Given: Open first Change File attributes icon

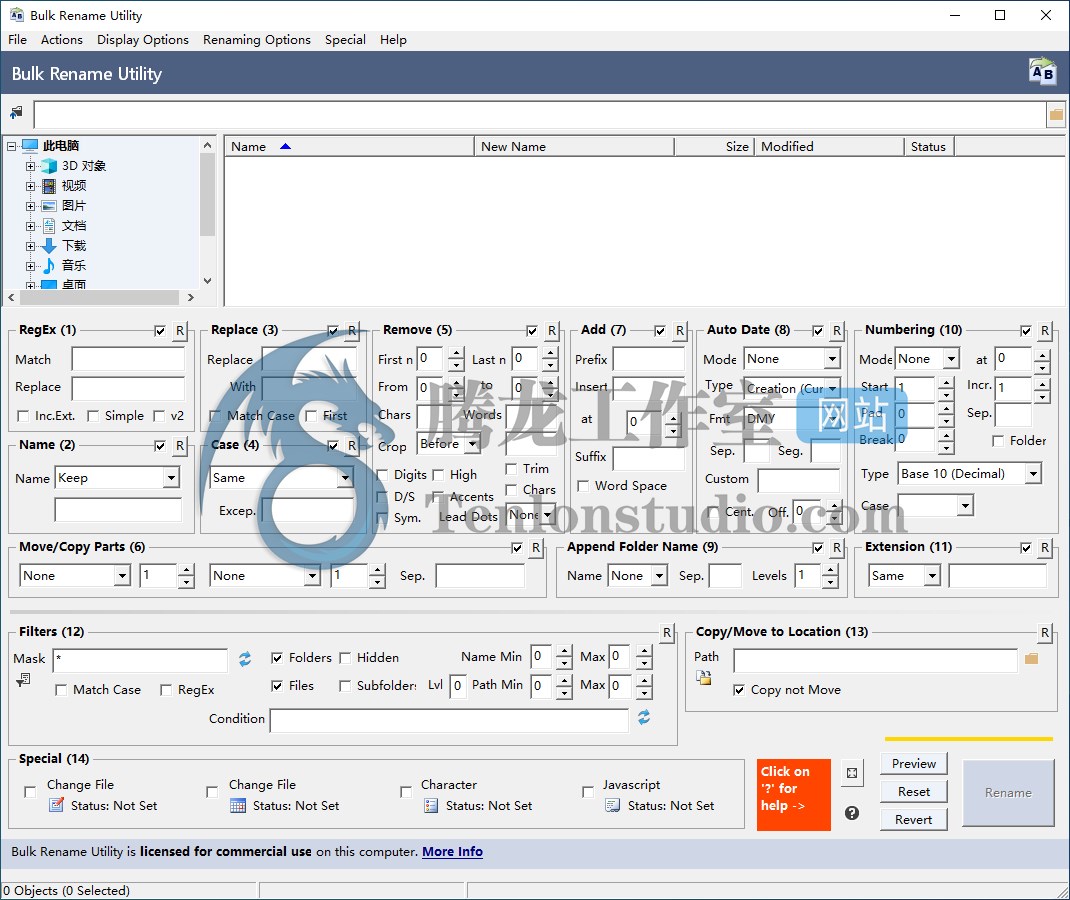Looking at the screenshot, I should point(57,805).
